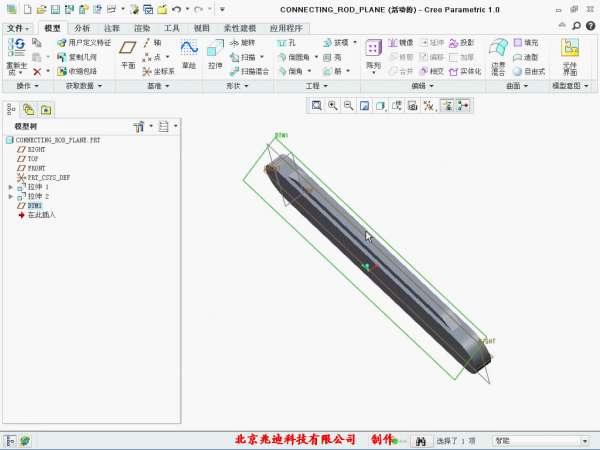Select the Project (投影) tool
This screenshot has width=600, height=450.
click(461, 42)
